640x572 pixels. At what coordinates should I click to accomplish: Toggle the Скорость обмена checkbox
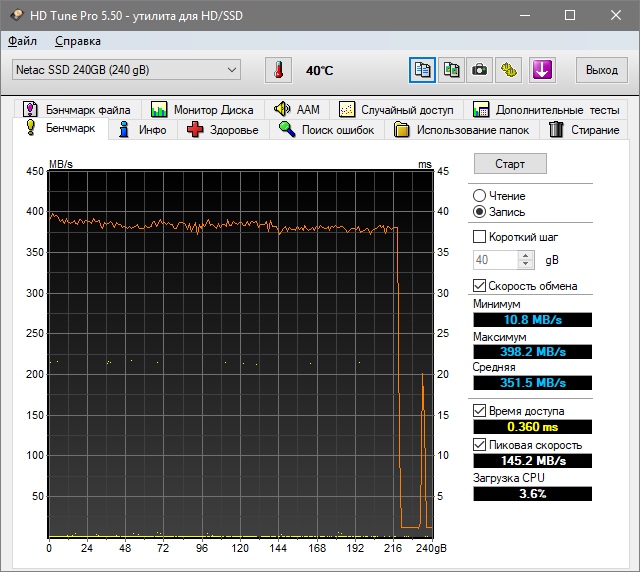tap(479, 285)
